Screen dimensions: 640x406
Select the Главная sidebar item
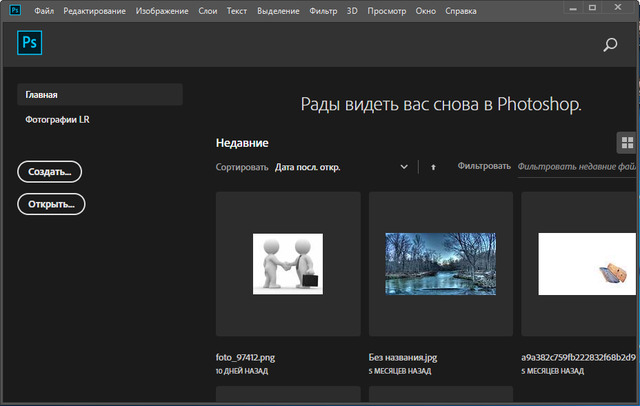coord(100,95)
